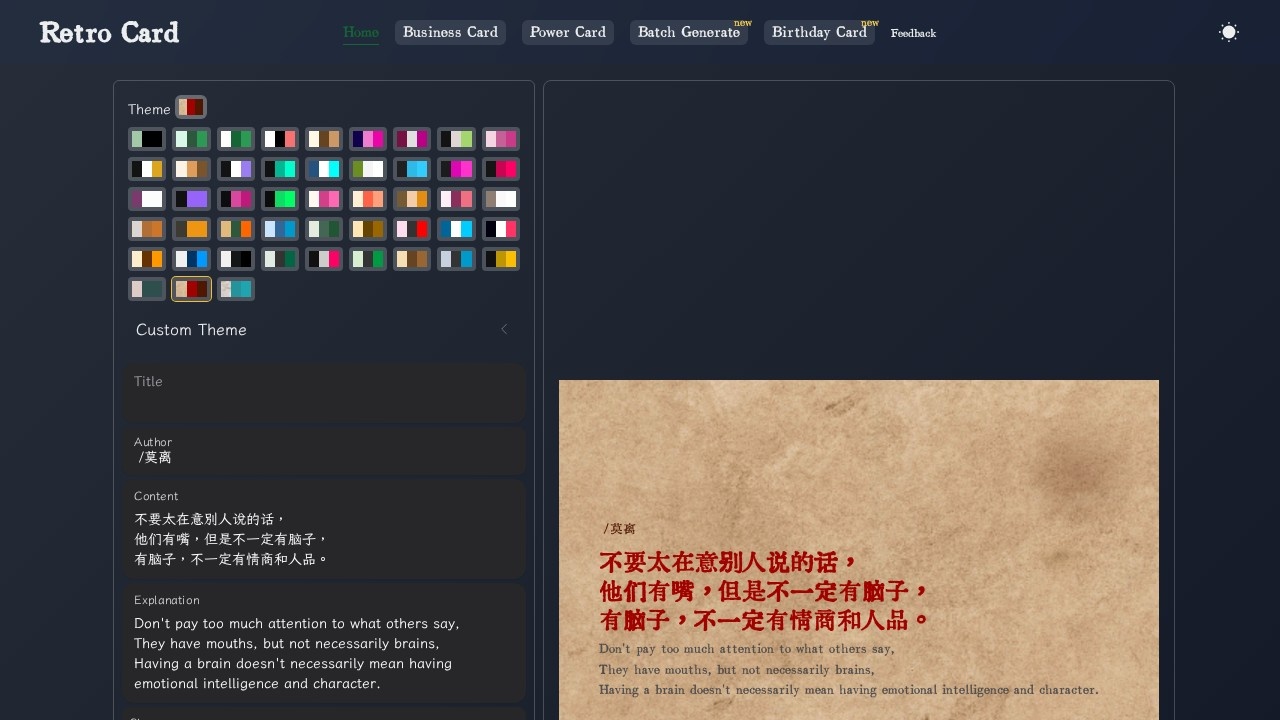1280x720 pixels.
Task: Open the Batch Generate page
Action: (688, 32)
